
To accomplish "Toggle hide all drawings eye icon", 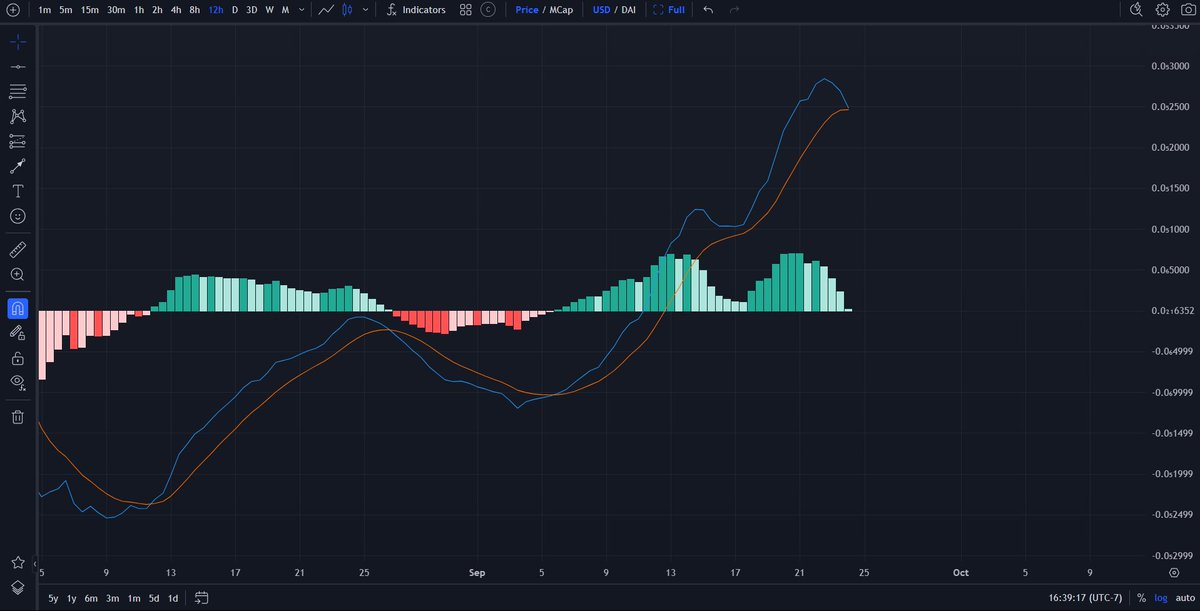I will [18, 383].
